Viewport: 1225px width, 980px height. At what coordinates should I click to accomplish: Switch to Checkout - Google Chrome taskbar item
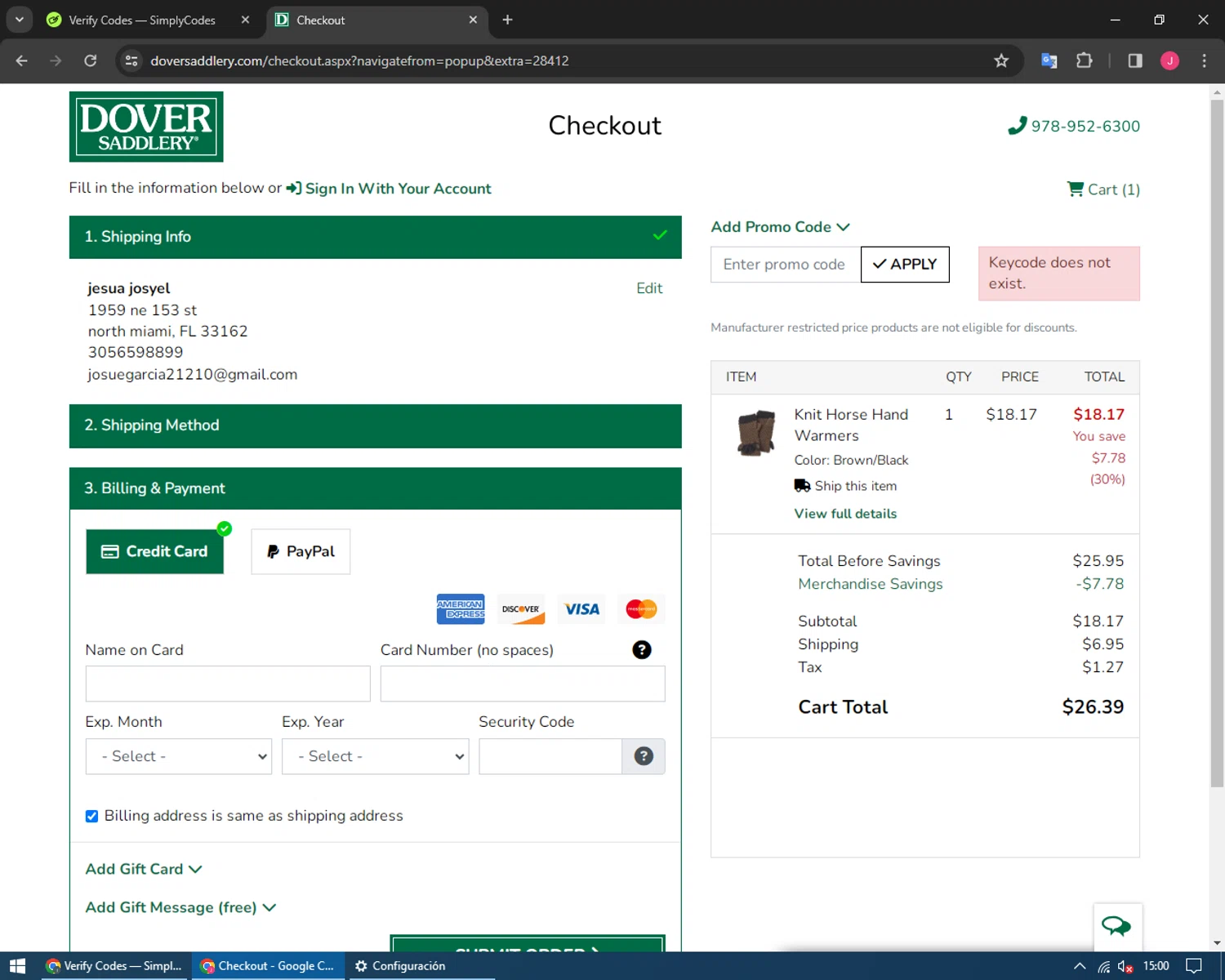click(268, 966)
